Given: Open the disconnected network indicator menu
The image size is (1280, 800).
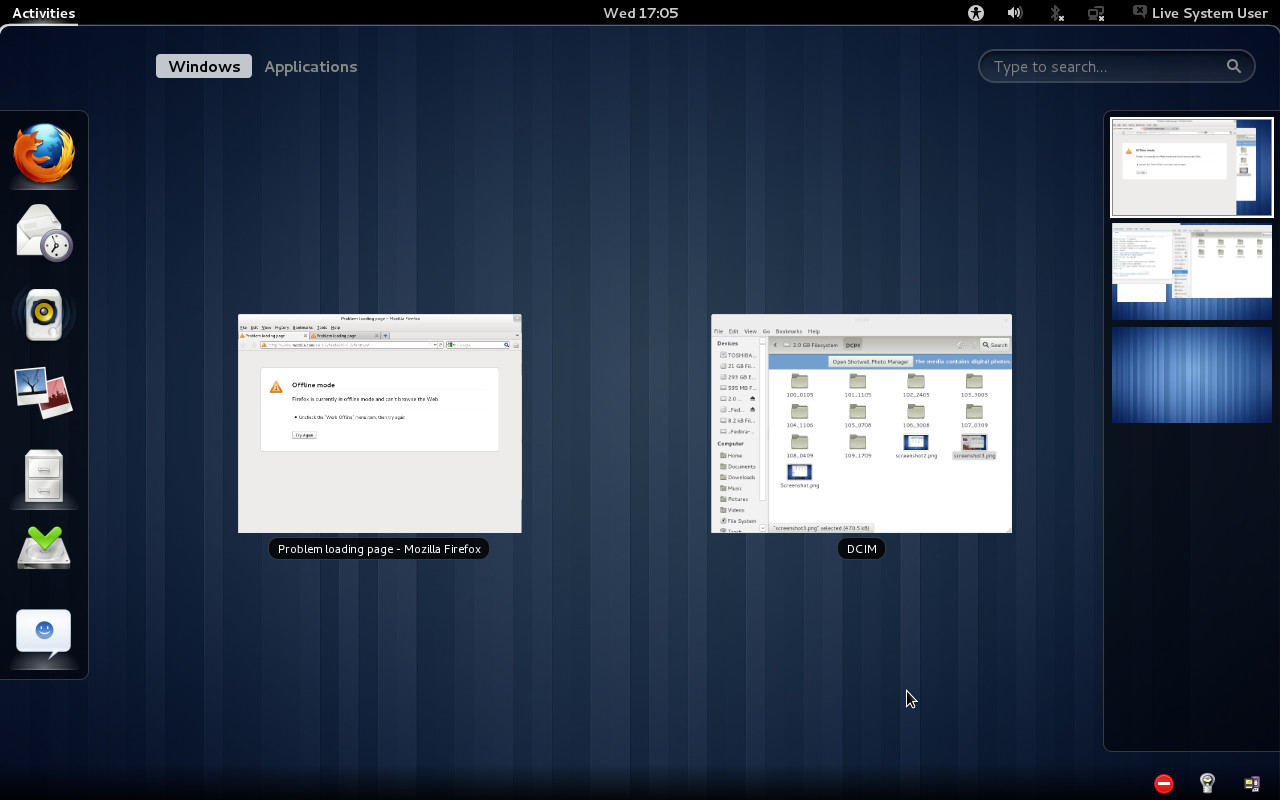Looking at the screenshot, I should [1096, 13].
